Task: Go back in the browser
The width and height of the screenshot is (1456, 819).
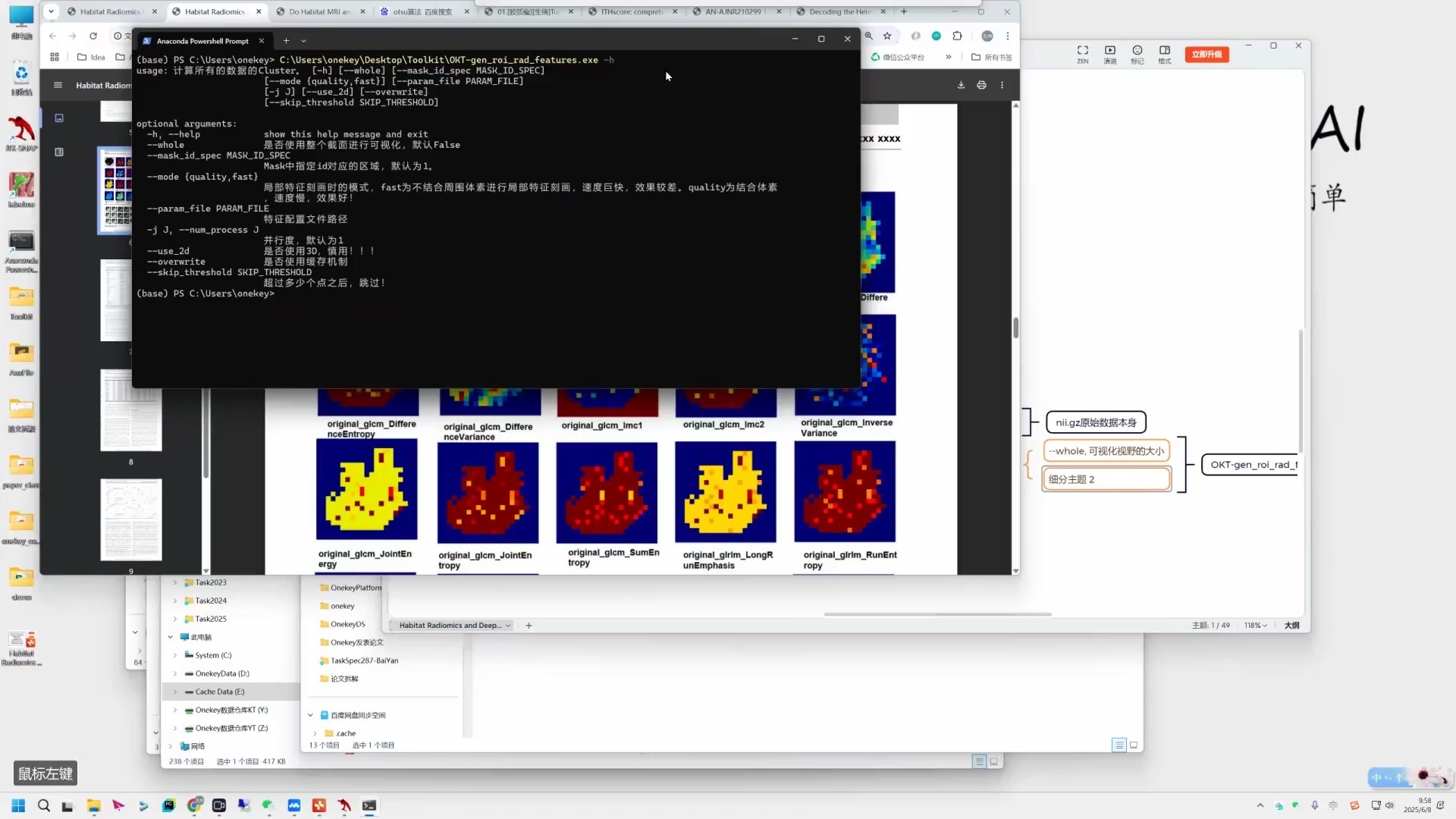Action: pyautogui.click(x=52, y=36)
